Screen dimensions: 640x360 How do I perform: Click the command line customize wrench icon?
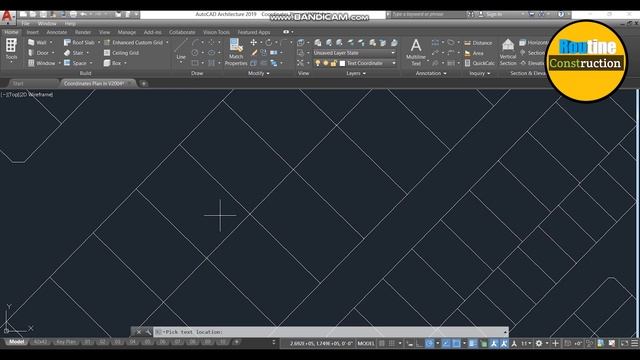coord(148,332)
